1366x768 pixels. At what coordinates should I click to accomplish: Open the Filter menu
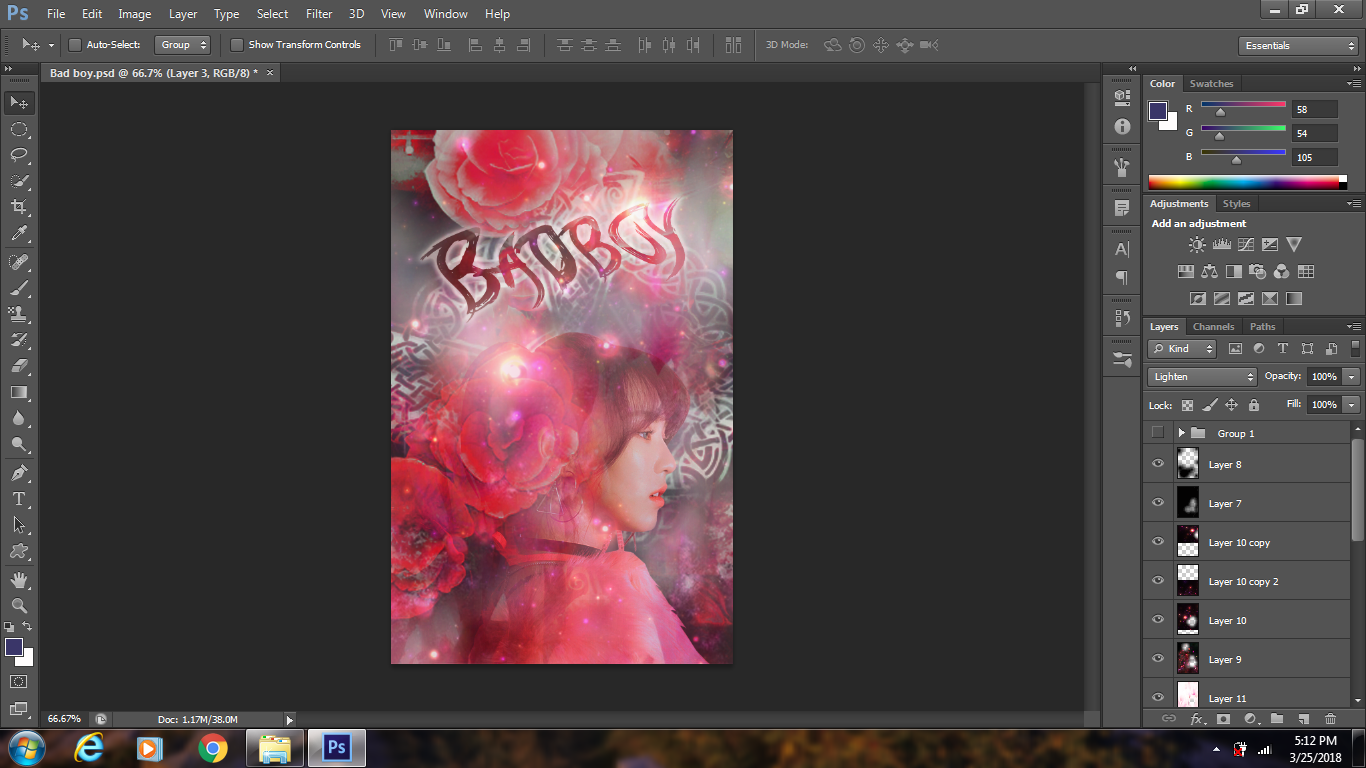(319, 14)
